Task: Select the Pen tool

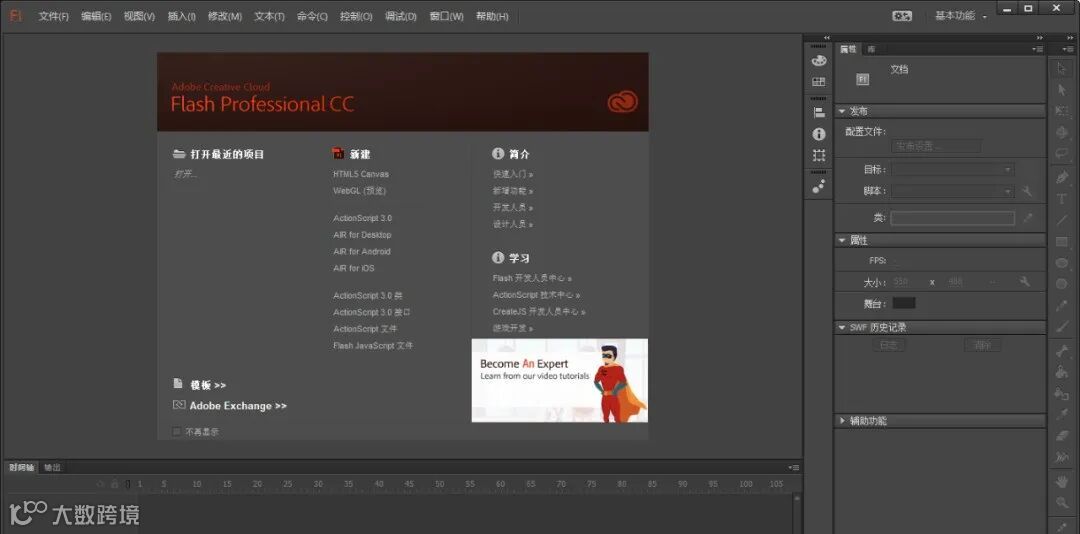Action: coord(1061,177)
